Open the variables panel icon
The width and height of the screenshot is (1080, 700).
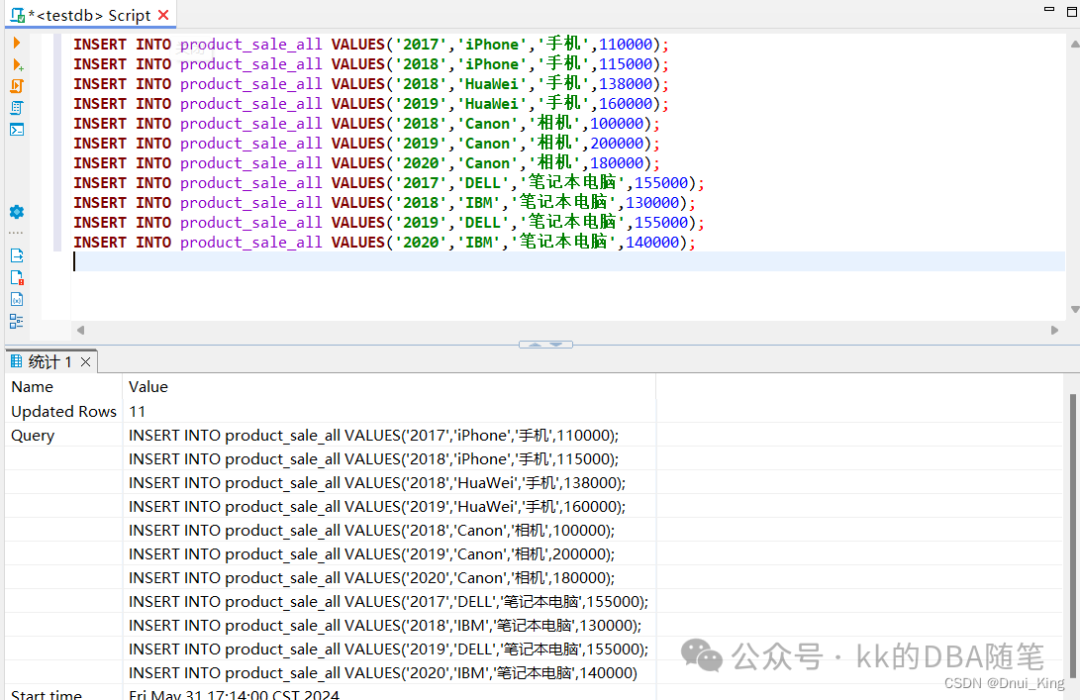(x=17, y=299)
